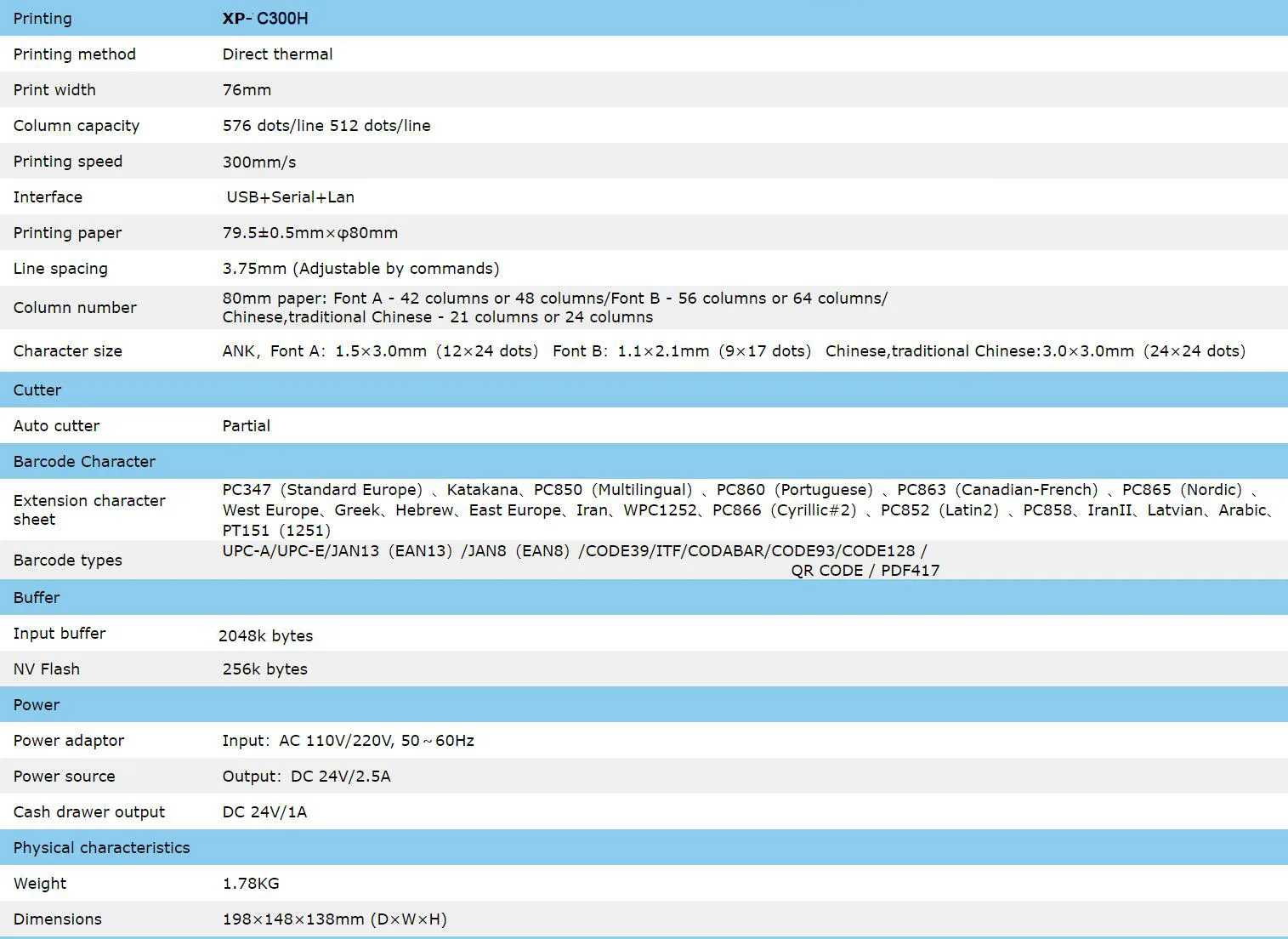Click the 'Dimensions' label
This screenshot has width=1288, height=939.
[x=58, y=919]
